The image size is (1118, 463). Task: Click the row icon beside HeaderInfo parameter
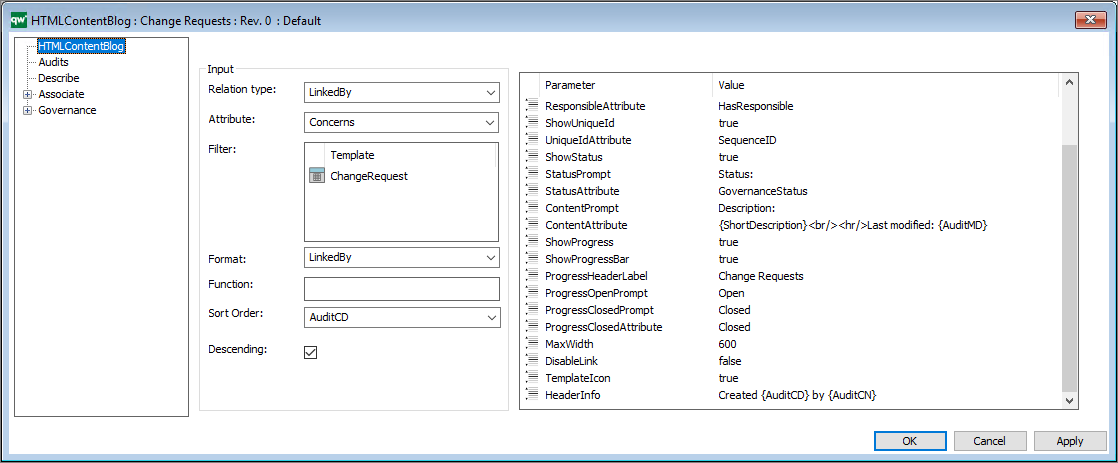(533, 395)
